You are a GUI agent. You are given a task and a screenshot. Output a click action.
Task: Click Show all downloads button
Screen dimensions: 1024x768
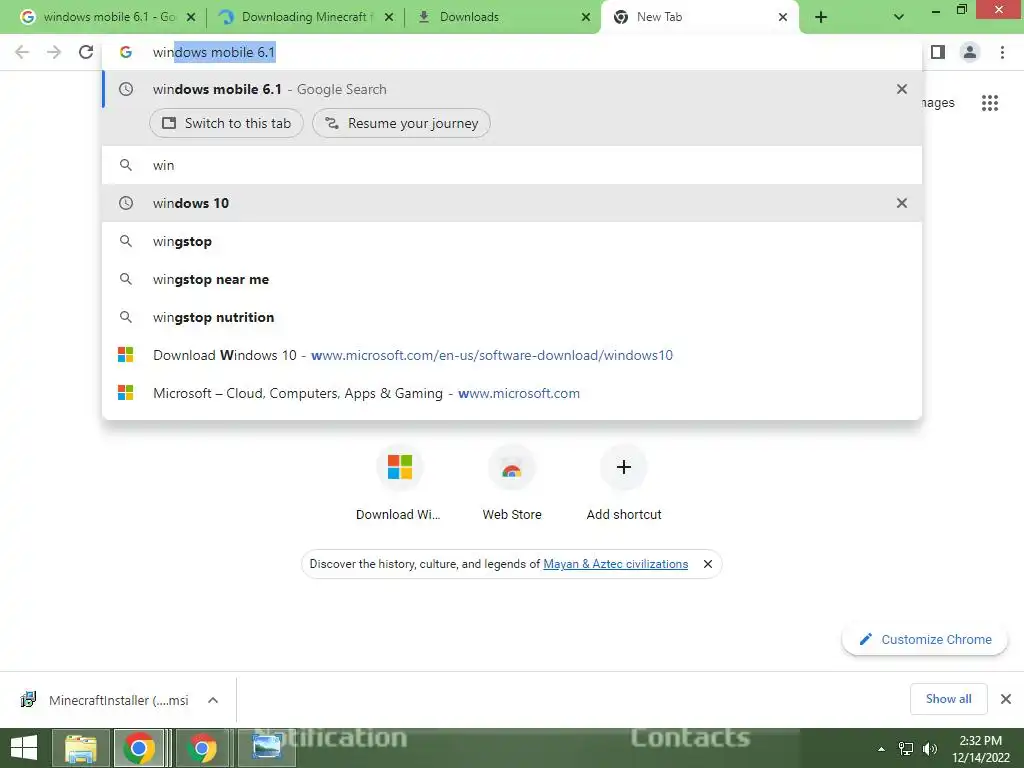tap(948, 699)
